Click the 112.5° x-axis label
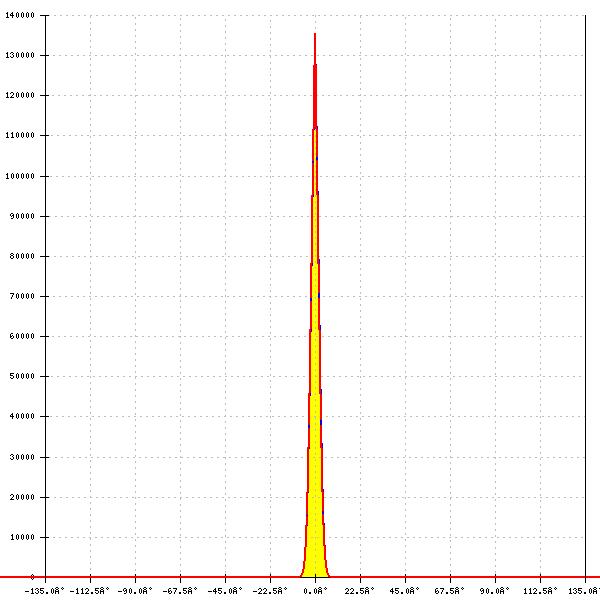 [540, 590]
